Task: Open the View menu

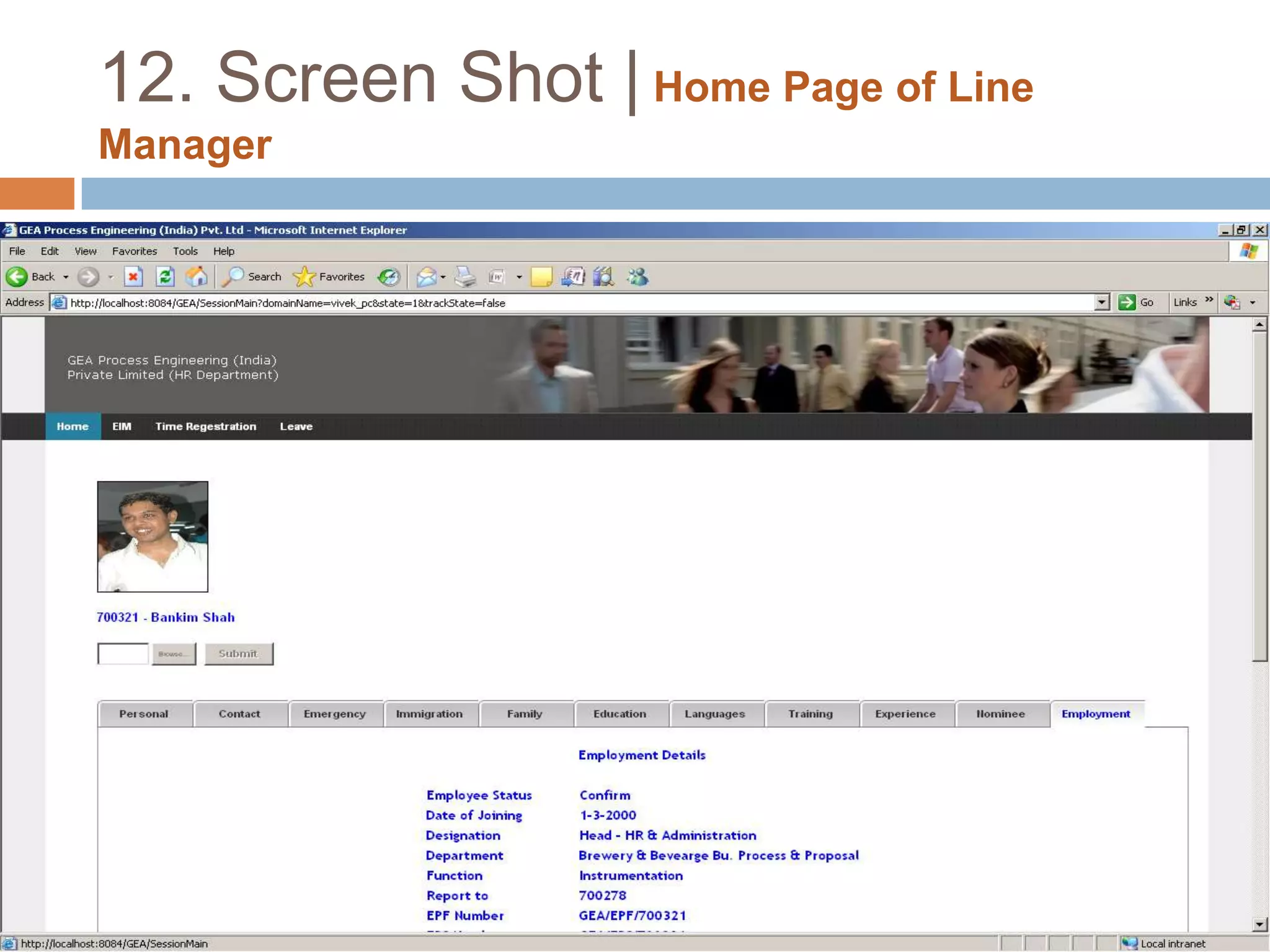Action: pyautogui.click(x=86, y=251)
